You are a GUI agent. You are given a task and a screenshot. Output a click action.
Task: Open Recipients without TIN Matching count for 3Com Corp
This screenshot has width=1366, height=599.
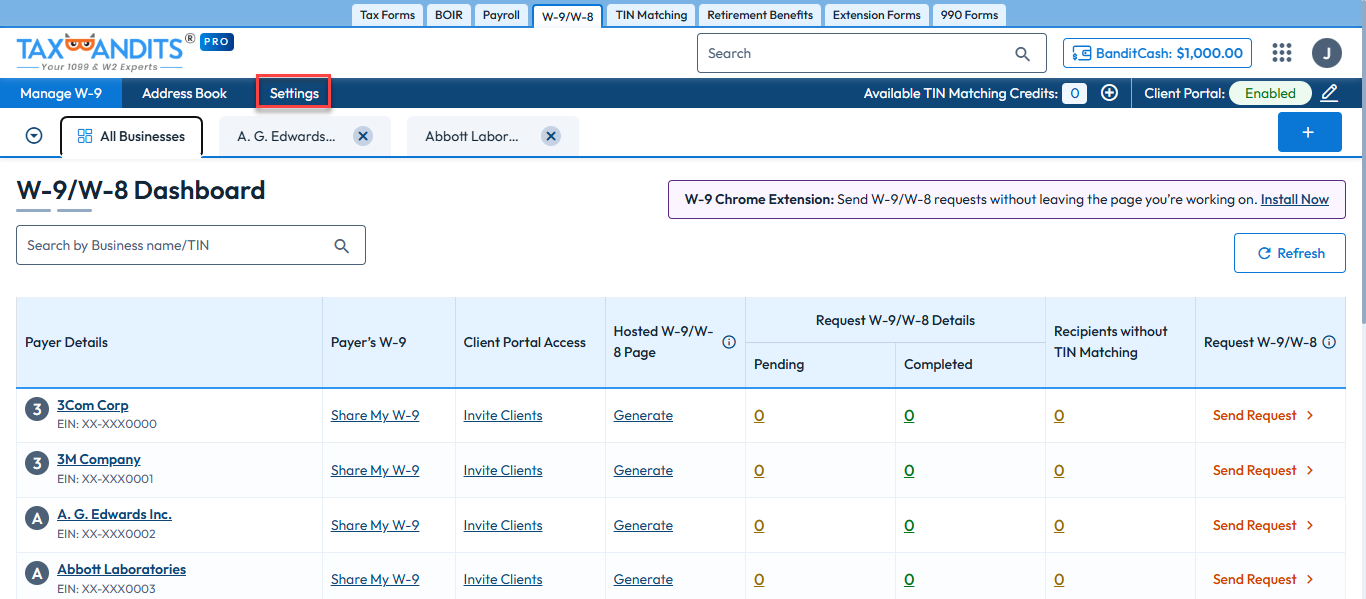coord(1059,415)
